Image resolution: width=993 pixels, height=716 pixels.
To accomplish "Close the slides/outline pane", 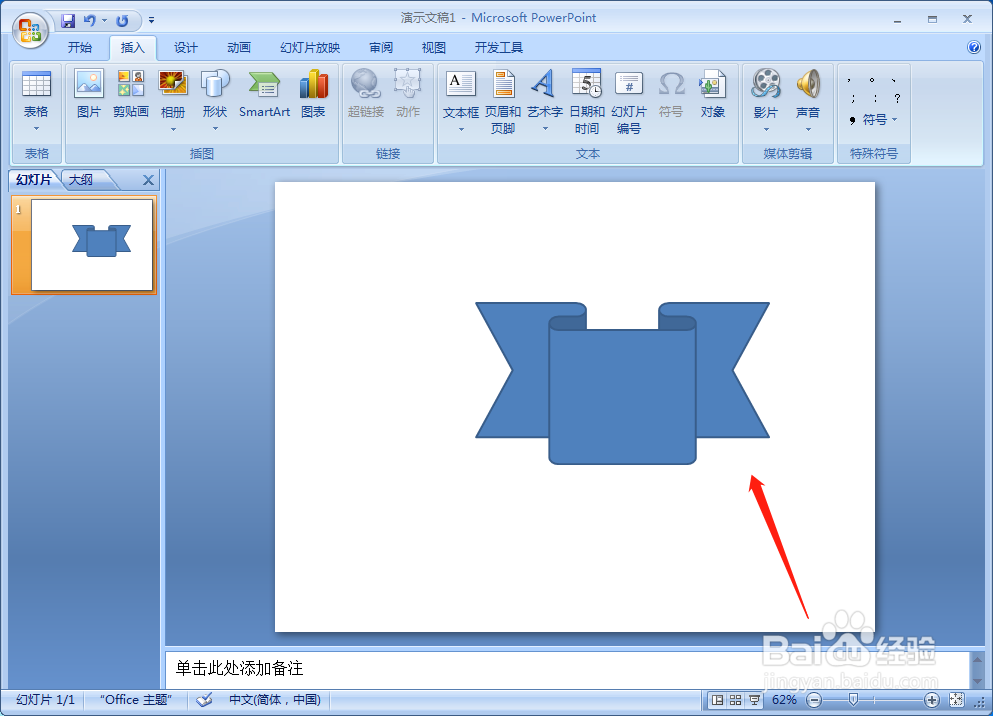I will pyautogui.click(x=148, y=180).
